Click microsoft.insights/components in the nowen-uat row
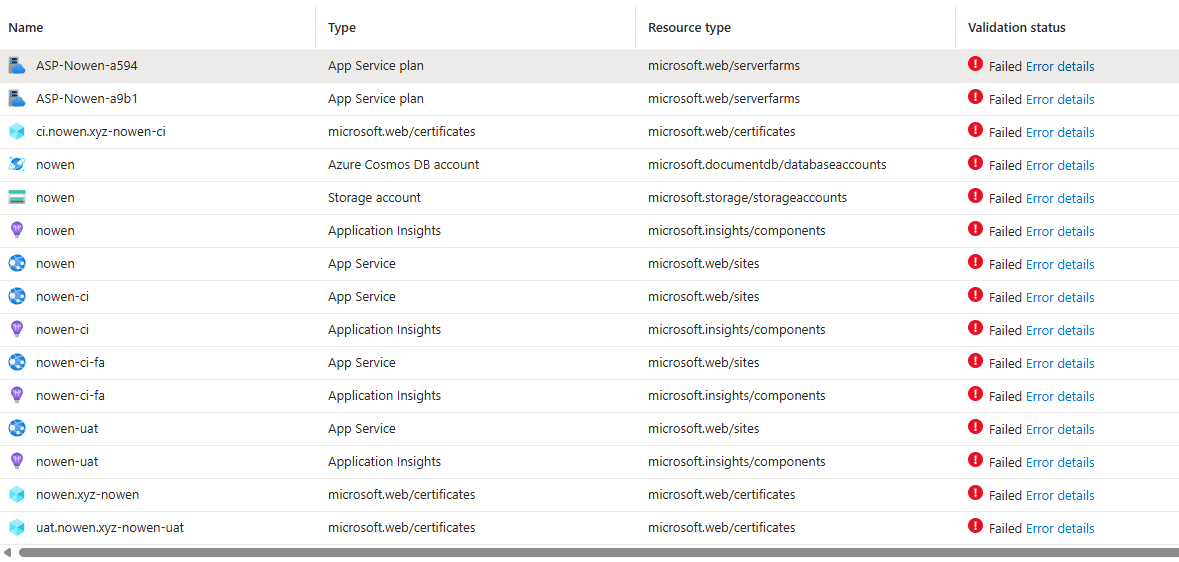The image size is (1179, 562). coord(737,461)
